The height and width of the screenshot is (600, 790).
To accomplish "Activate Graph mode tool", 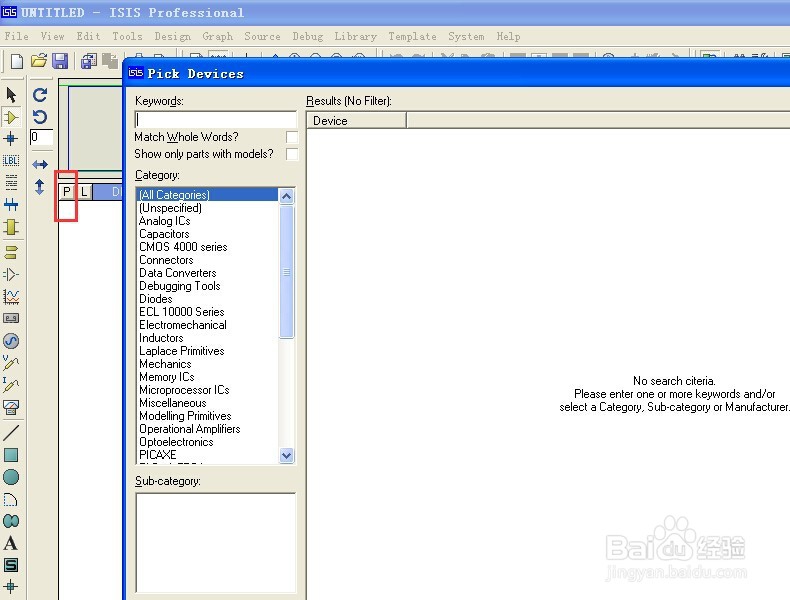I will pos(11,297).
